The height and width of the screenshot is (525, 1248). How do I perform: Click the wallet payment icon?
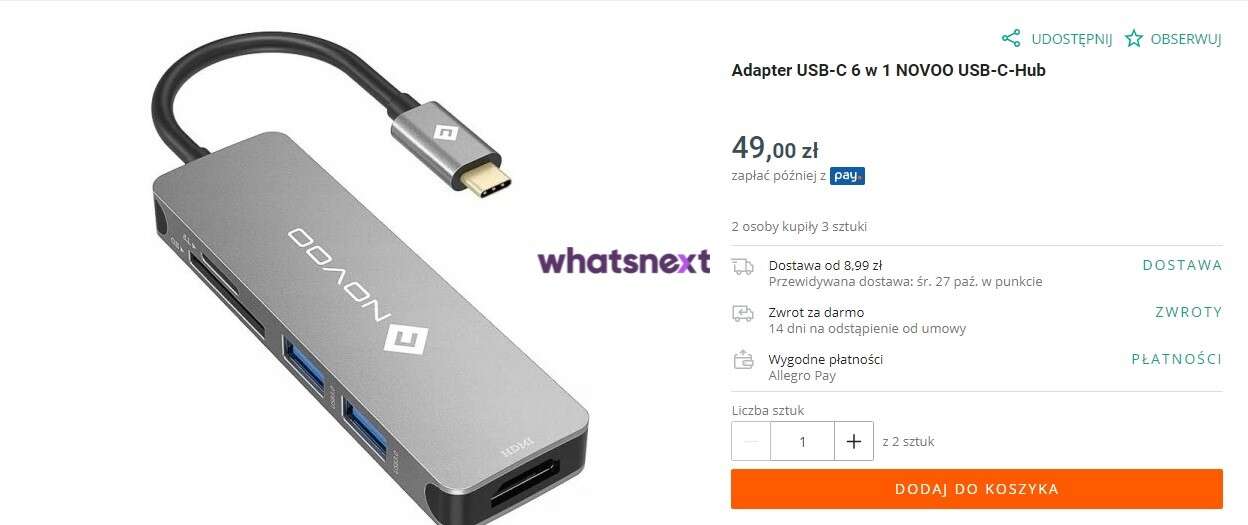pyautogui.click(x=743, y=359)
